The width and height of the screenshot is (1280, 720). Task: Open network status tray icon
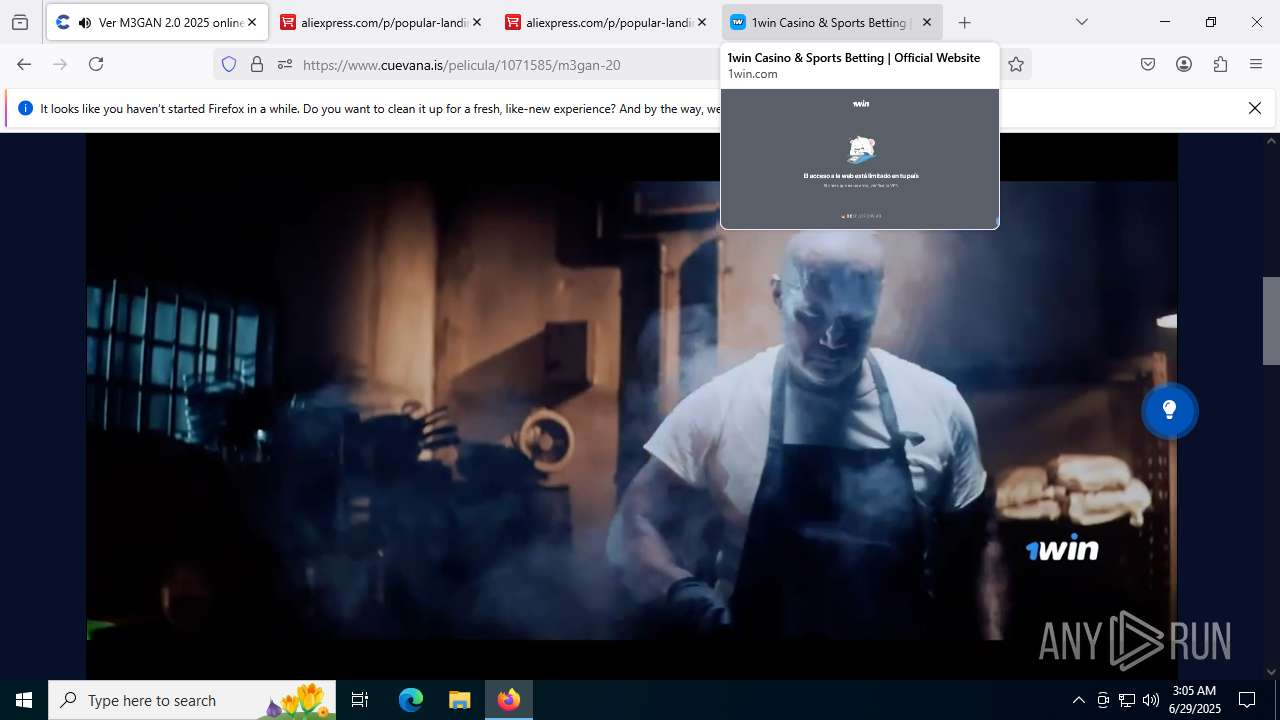coord(1127,700)
